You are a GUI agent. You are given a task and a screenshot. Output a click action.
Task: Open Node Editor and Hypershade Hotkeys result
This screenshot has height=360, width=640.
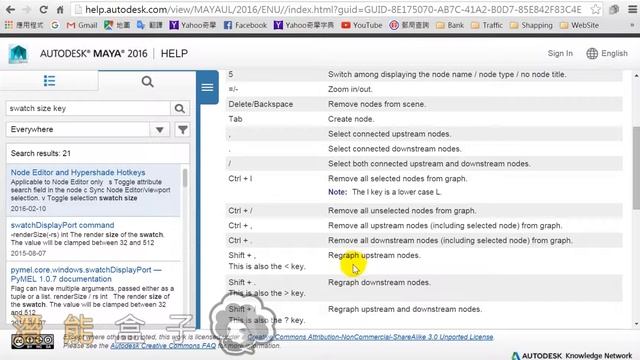78,172
